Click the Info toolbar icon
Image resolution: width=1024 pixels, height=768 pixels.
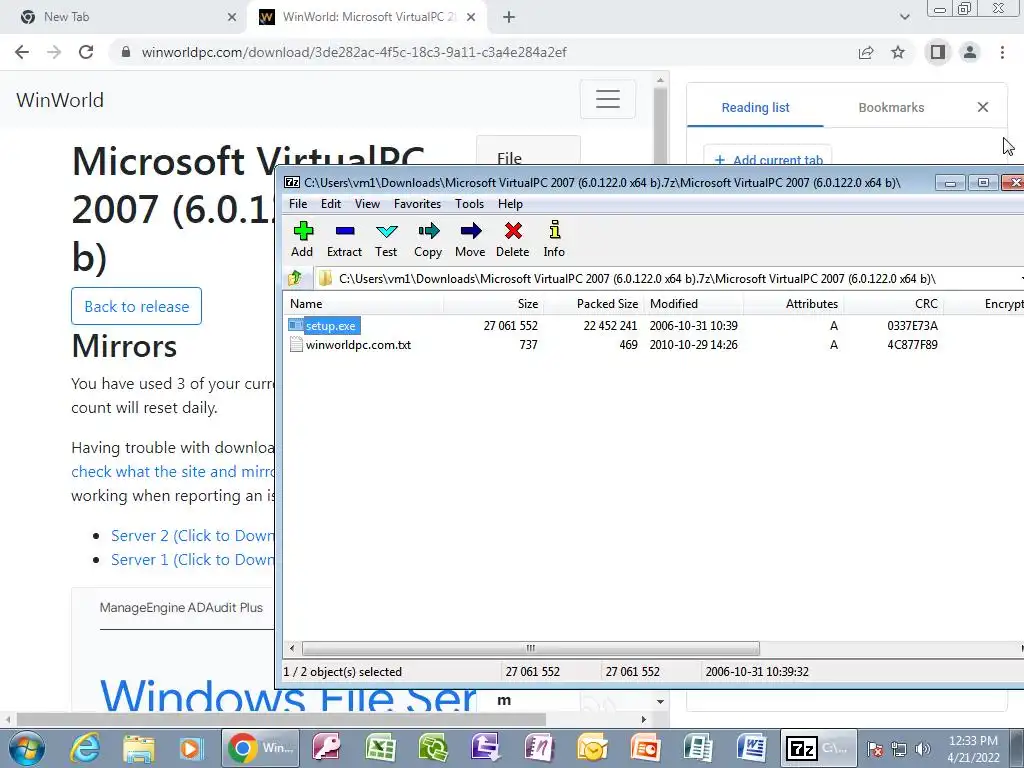click(x=554, y=240)
